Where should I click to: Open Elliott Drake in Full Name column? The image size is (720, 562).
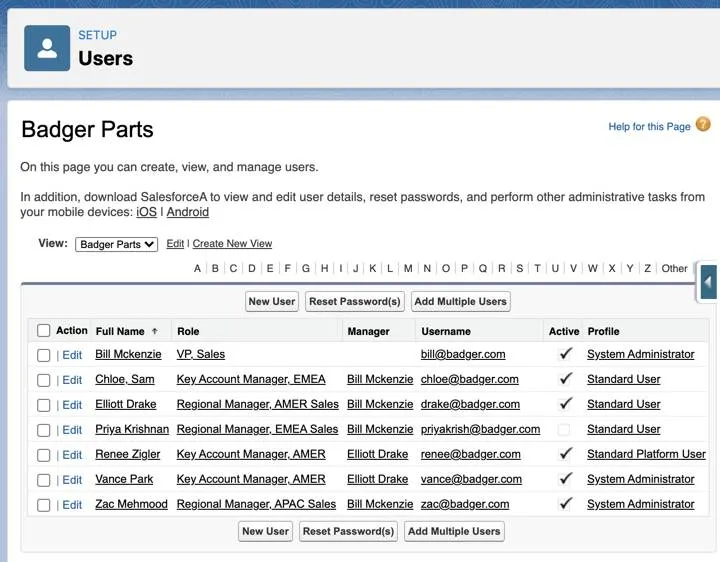(125, 404)
